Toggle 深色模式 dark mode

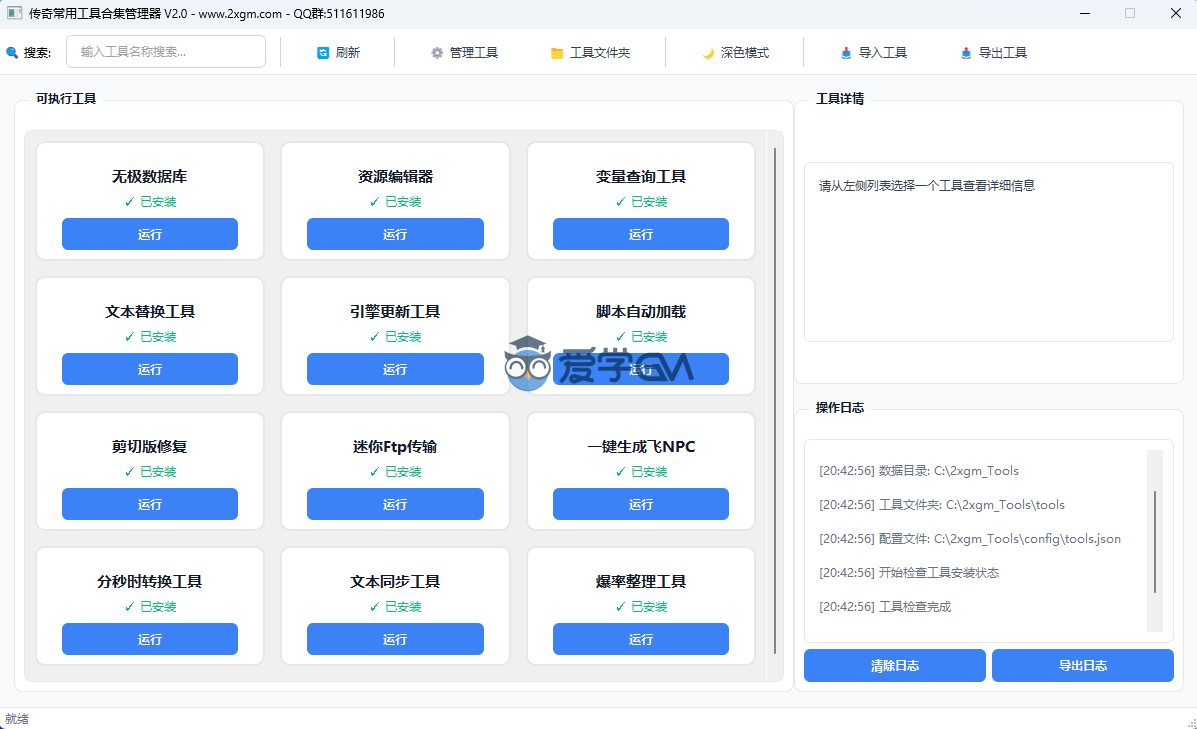[735, 53]
